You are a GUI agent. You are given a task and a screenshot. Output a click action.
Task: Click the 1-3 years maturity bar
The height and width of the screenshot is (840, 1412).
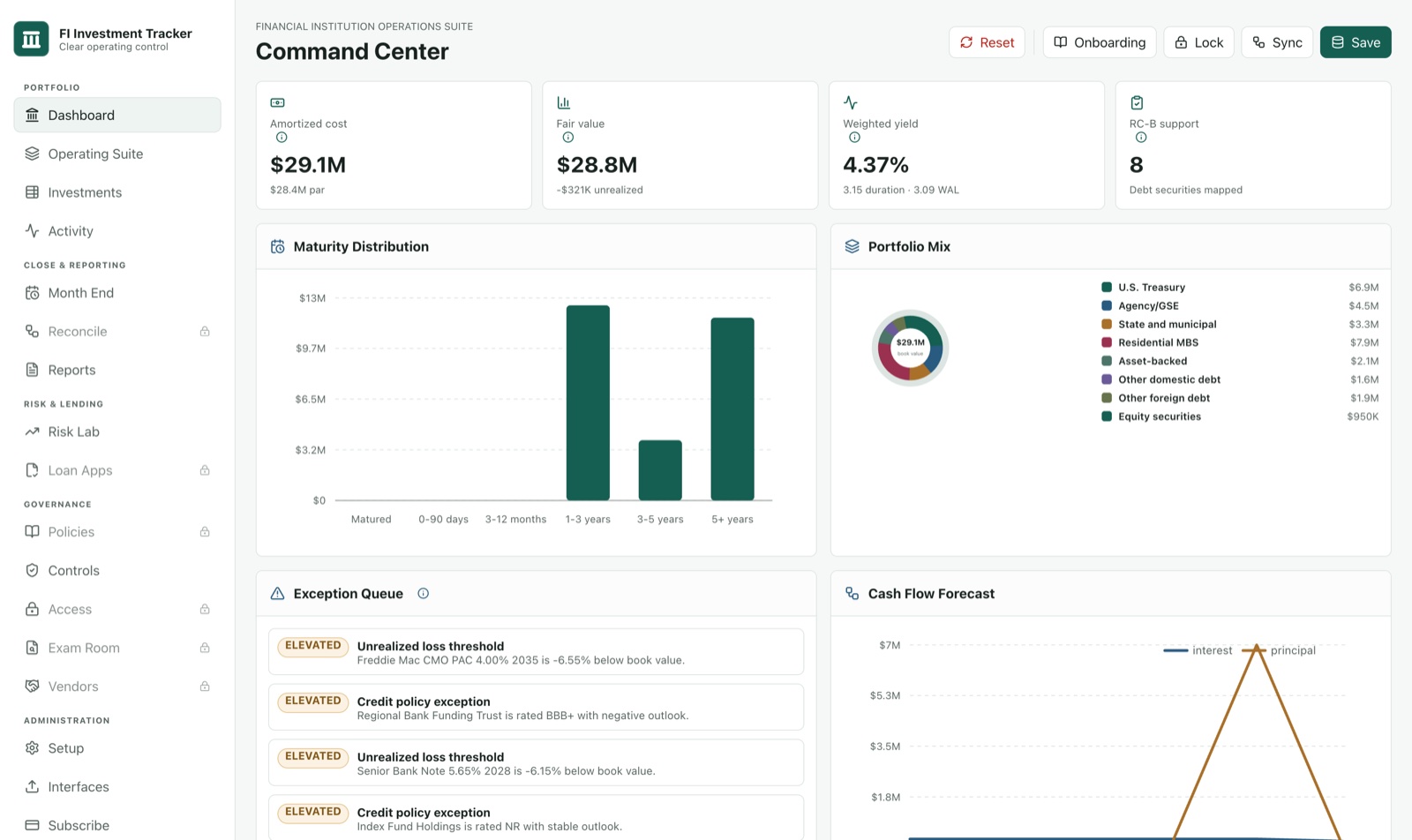coord(588,403)
